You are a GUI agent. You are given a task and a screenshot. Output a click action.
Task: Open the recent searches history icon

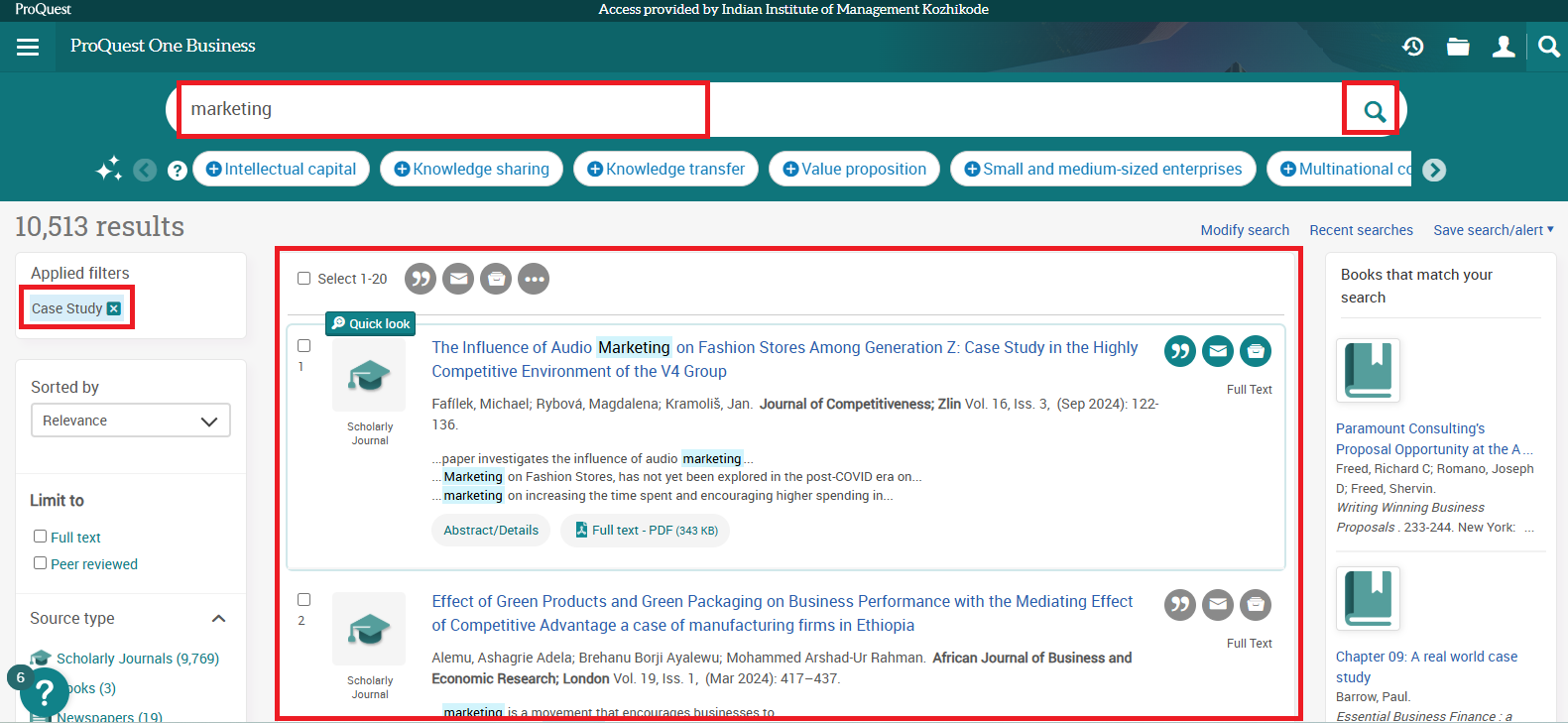1412,47
